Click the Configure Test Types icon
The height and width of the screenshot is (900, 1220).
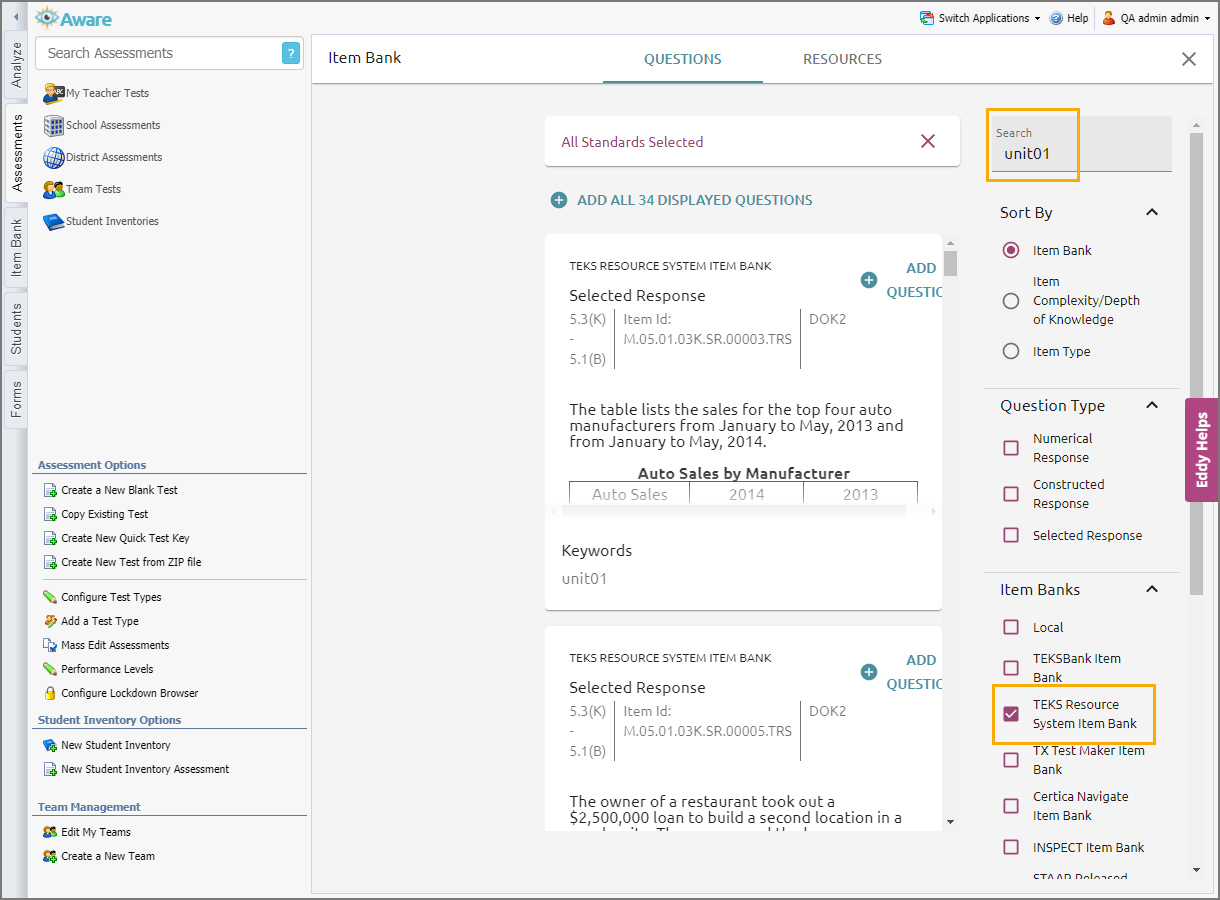tap(50, 597)
